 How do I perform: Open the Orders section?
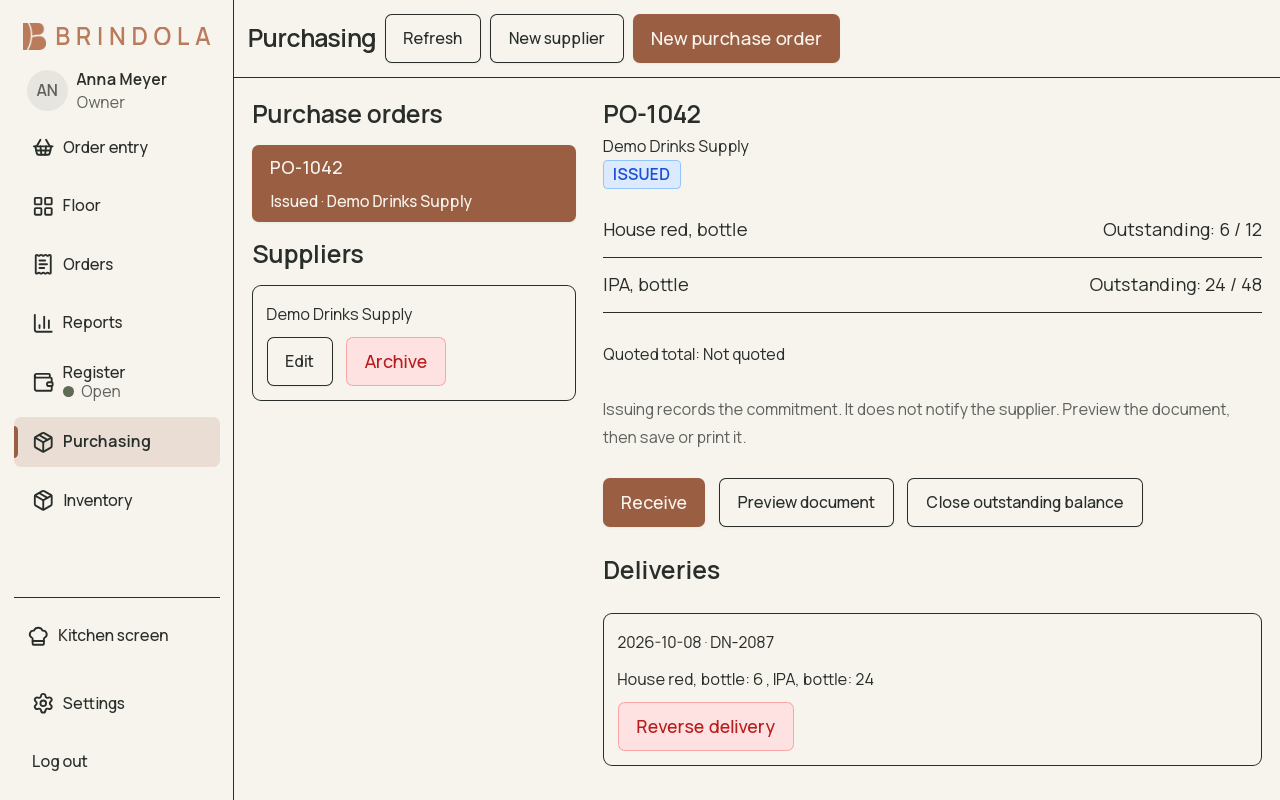coord(117,264)
